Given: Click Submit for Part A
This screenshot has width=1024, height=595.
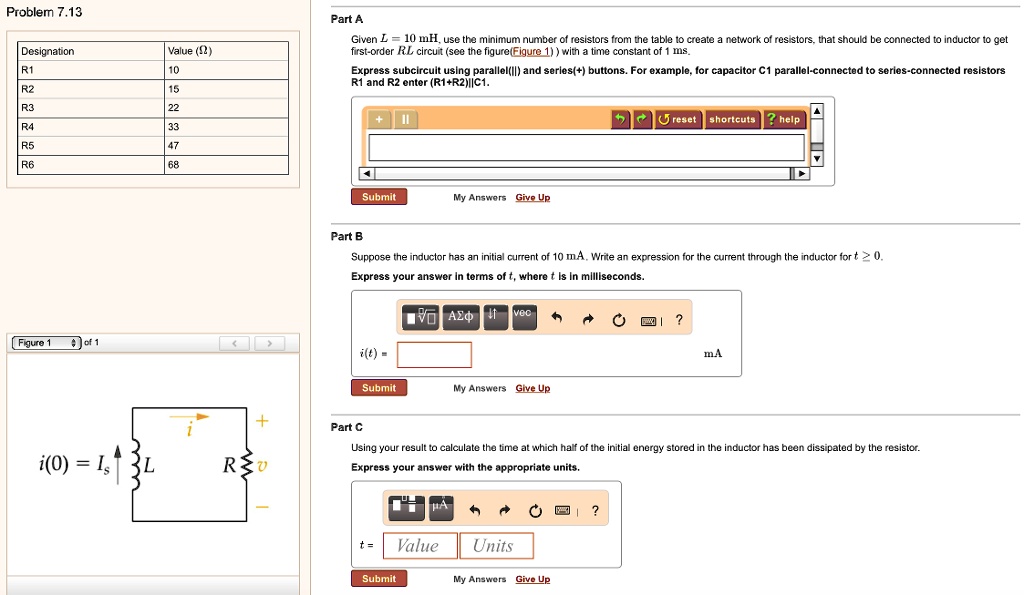Looking at the screenshot, I should 378,196.
